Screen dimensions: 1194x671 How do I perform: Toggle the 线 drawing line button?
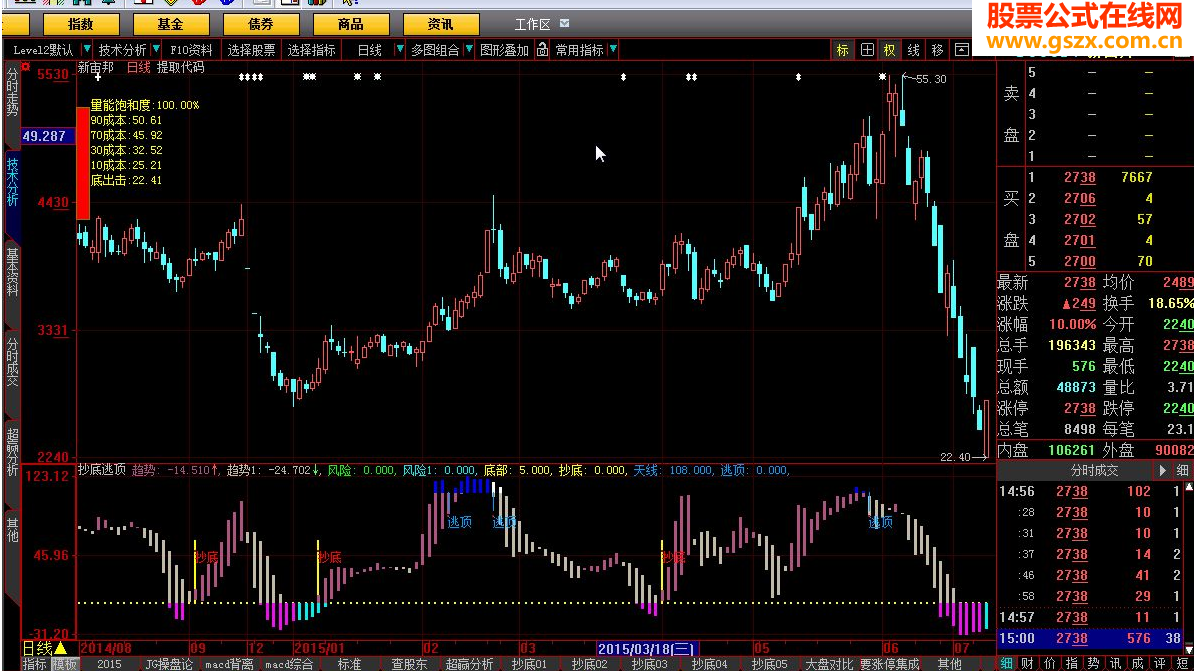913,50
